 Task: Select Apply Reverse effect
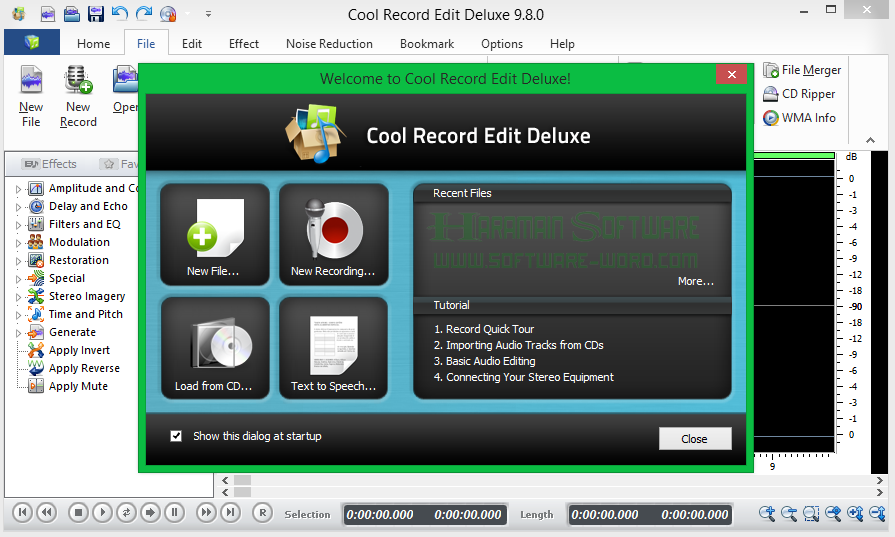click(x=74, y=368)
